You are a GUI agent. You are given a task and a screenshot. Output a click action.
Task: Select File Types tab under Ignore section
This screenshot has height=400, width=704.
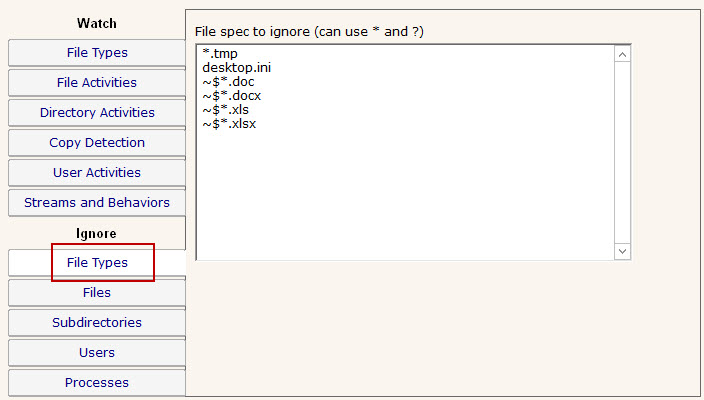point(97,263)
